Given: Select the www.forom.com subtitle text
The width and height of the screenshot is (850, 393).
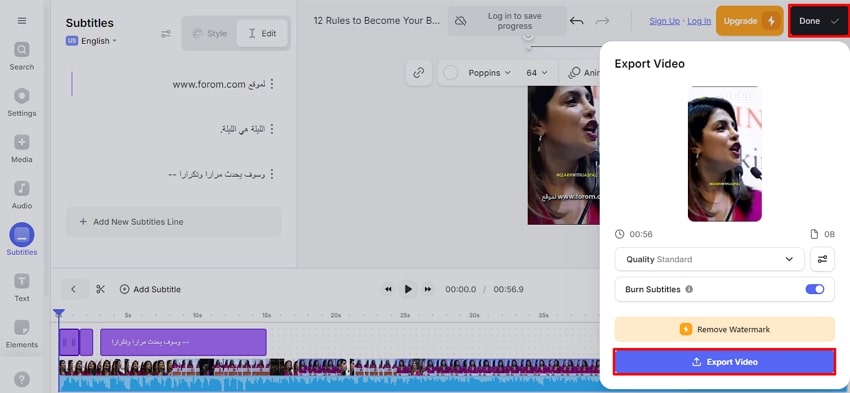Looking at the screenshot, I should click(219, 85).
